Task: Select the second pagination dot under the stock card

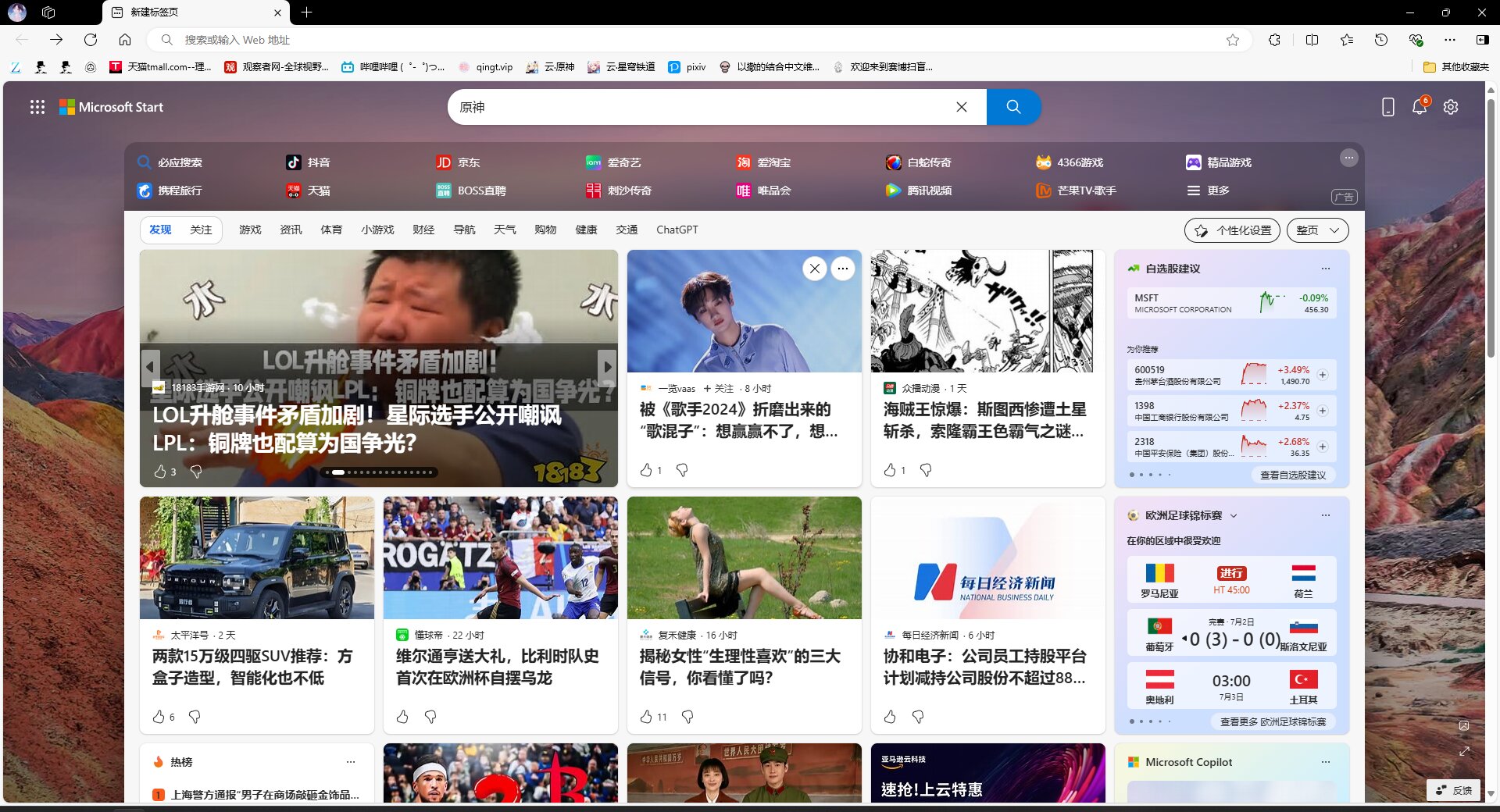Action: (x=1140, y=475)
